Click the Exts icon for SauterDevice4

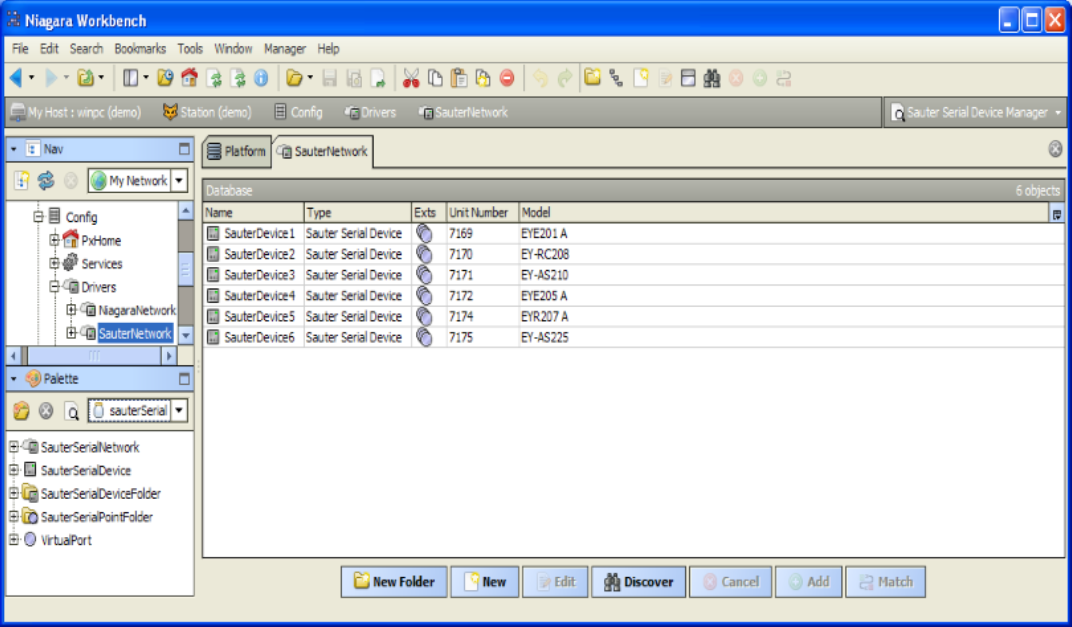[x=425, y=296]
